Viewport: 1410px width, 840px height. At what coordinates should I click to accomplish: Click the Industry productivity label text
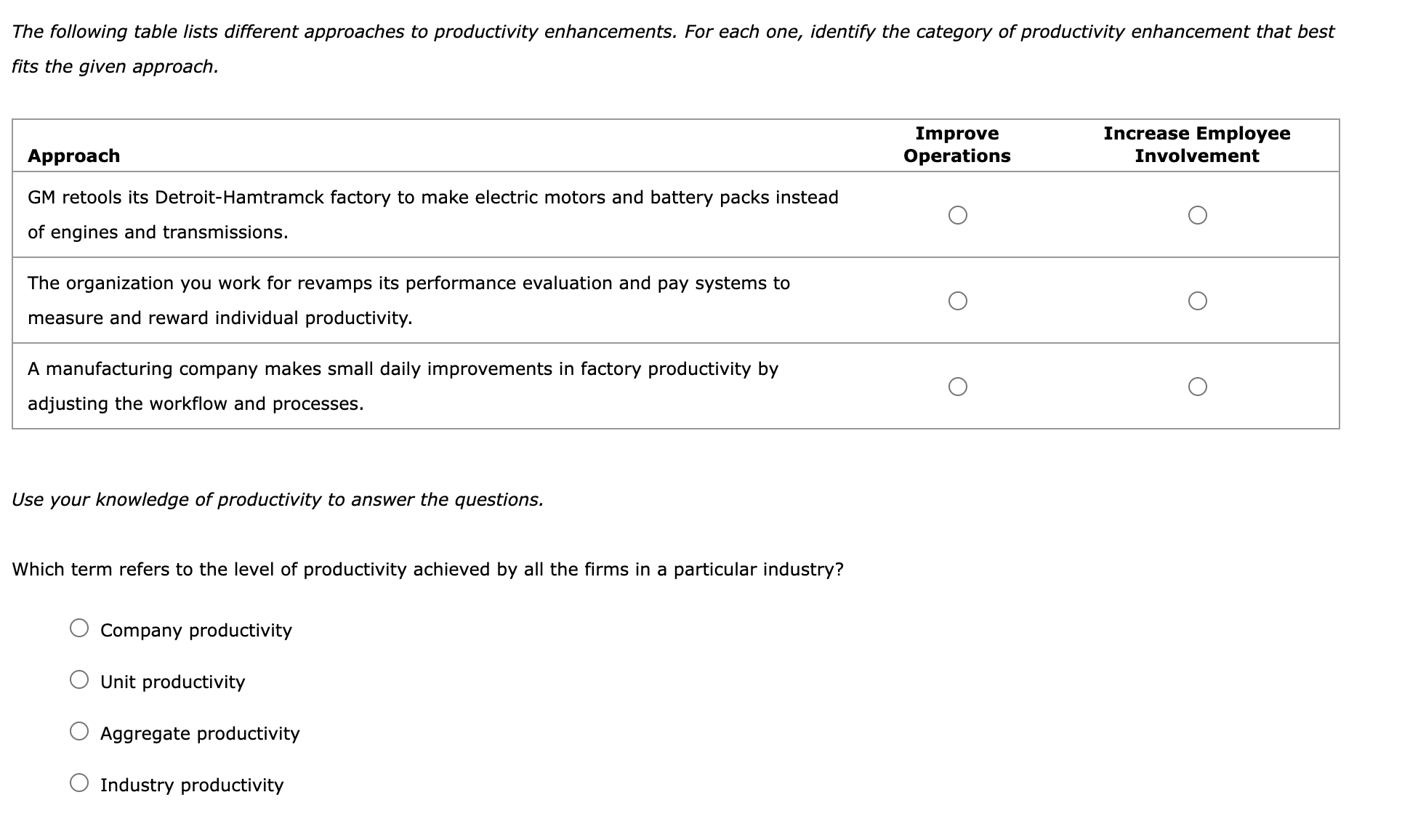pyautogui.click(x=192, y=786)
